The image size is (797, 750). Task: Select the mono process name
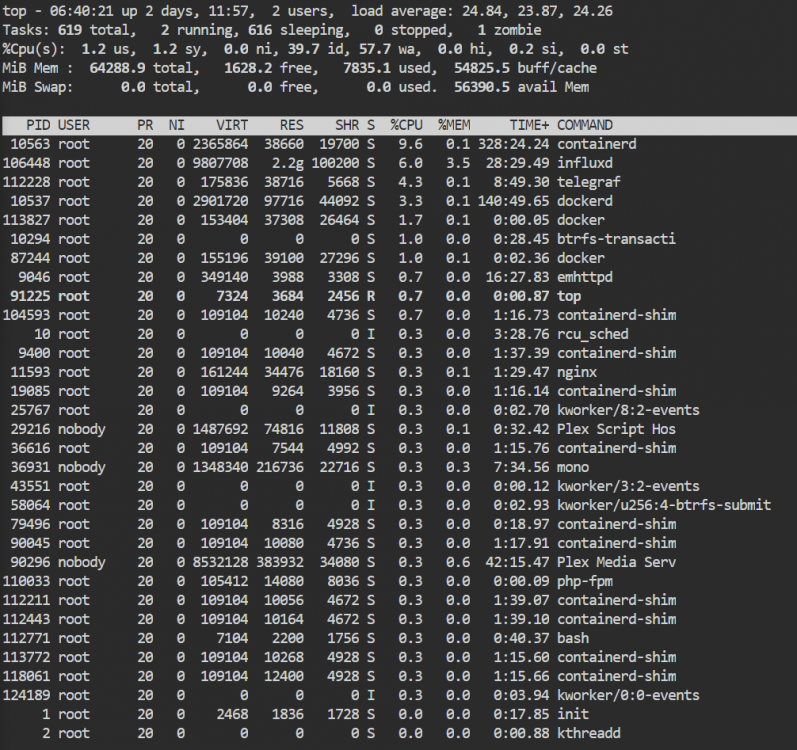point(573,467)
